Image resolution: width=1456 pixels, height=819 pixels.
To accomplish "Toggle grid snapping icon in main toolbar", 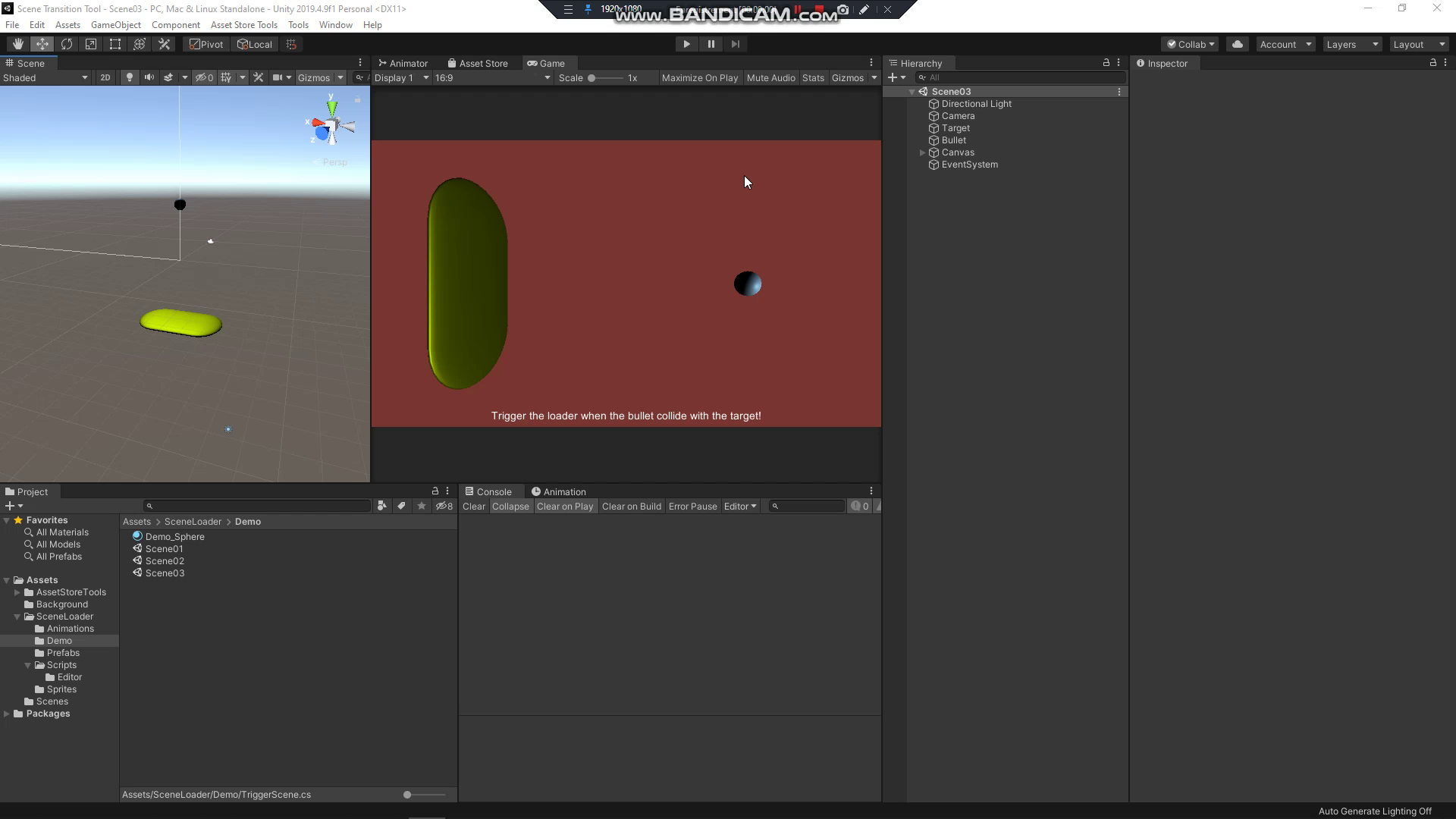I will [291, 44].
